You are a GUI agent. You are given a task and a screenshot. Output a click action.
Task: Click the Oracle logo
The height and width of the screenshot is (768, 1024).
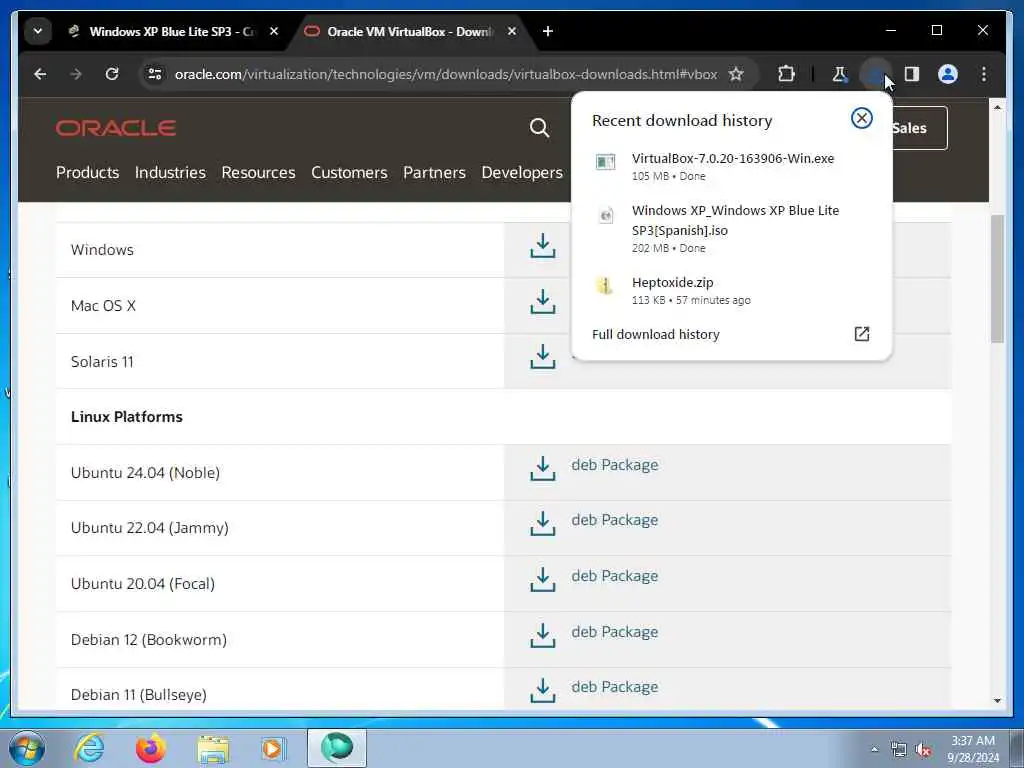116,128
